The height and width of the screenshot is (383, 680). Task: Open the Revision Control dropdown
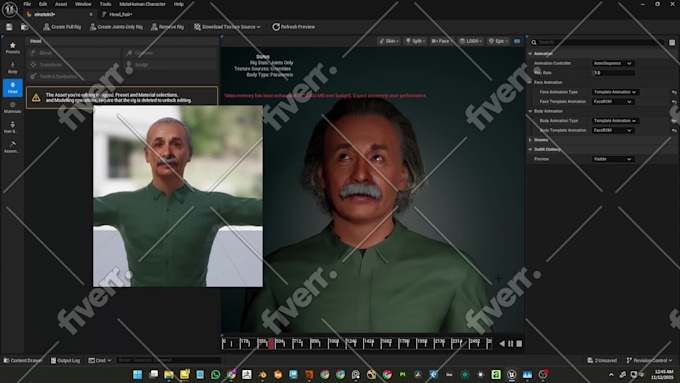649,360
